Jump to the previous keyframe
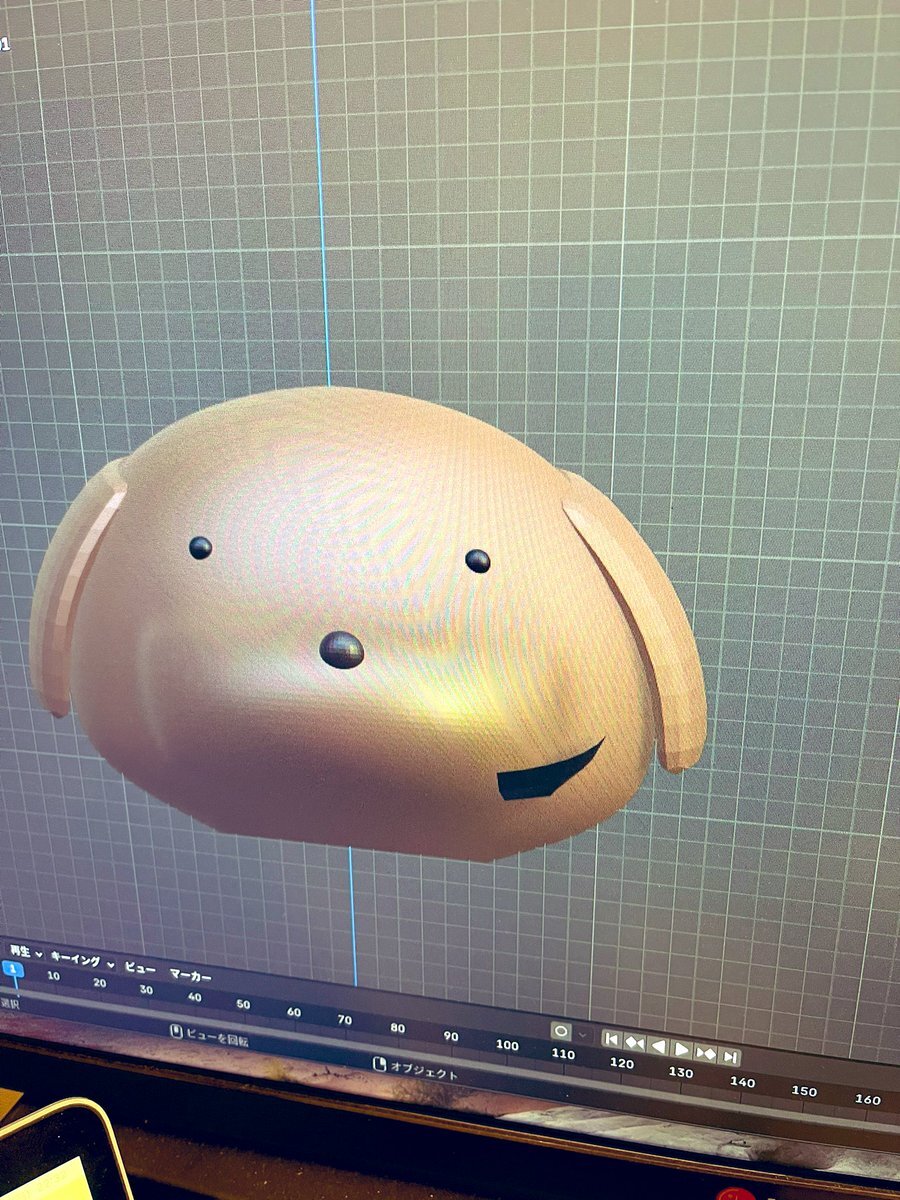 (635, 1042)
